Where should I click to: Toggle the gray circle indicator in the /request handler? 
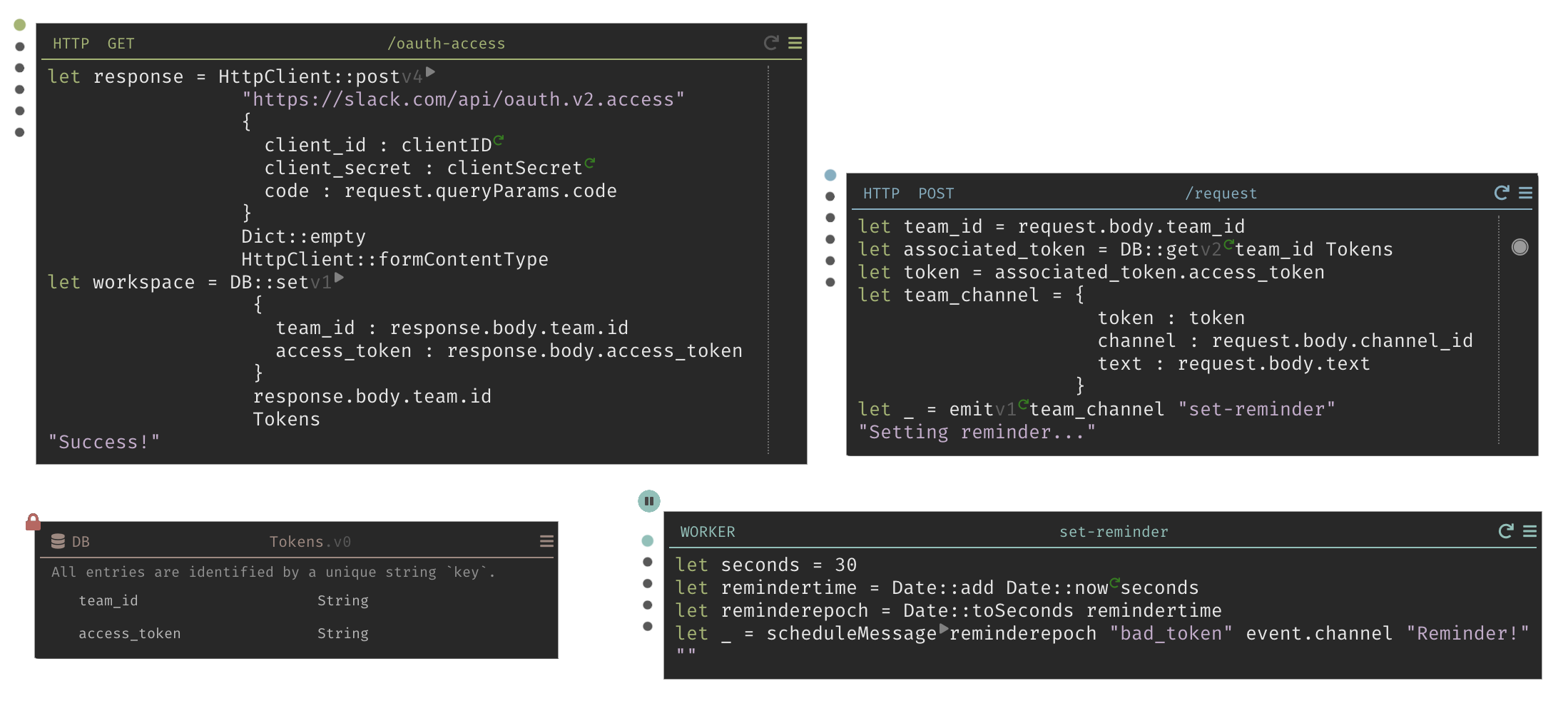pyautogui.click(x=1519, y=247)
